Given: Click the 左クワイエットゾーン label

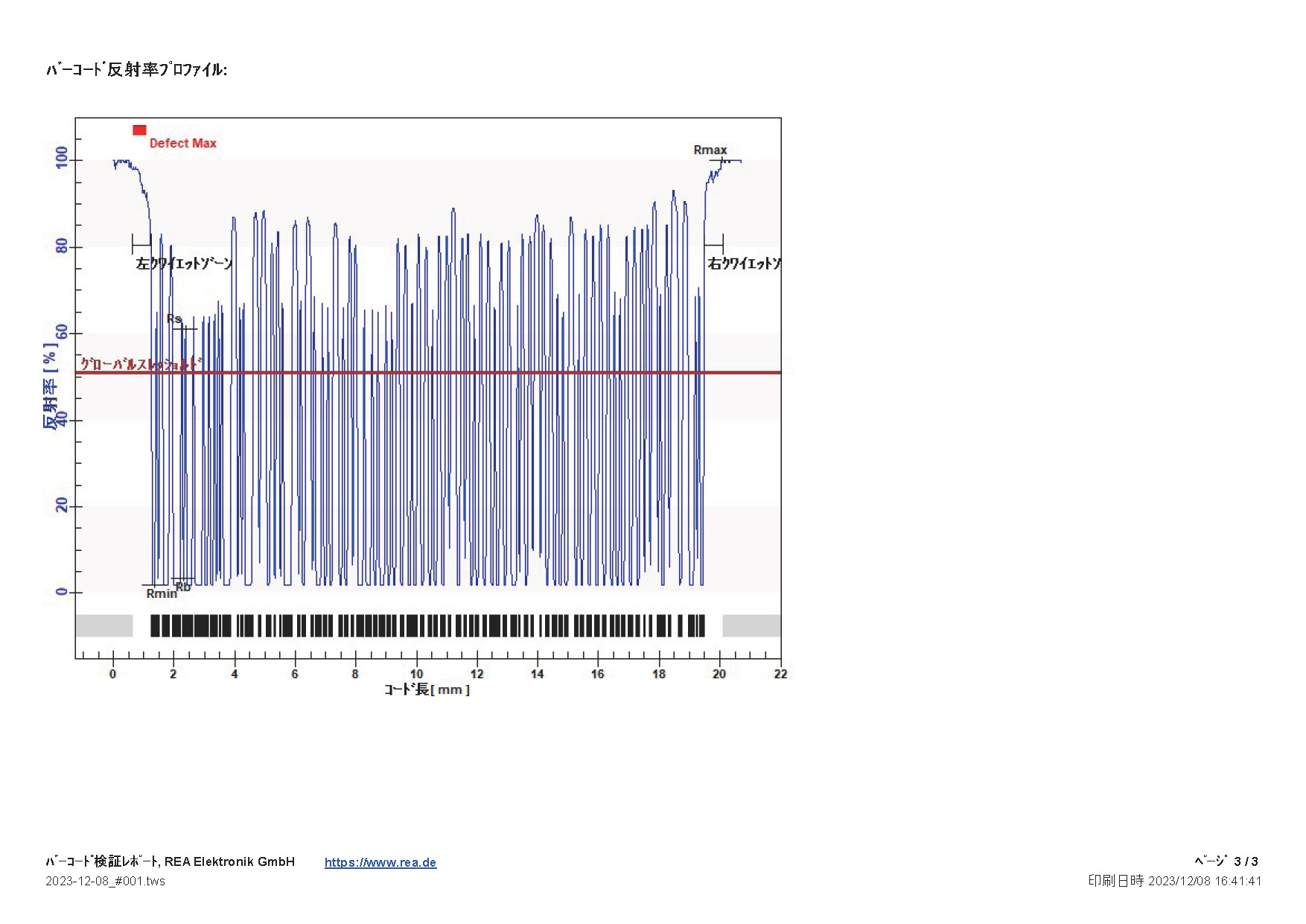Looking at the screenshot, I should click(184, 264).
